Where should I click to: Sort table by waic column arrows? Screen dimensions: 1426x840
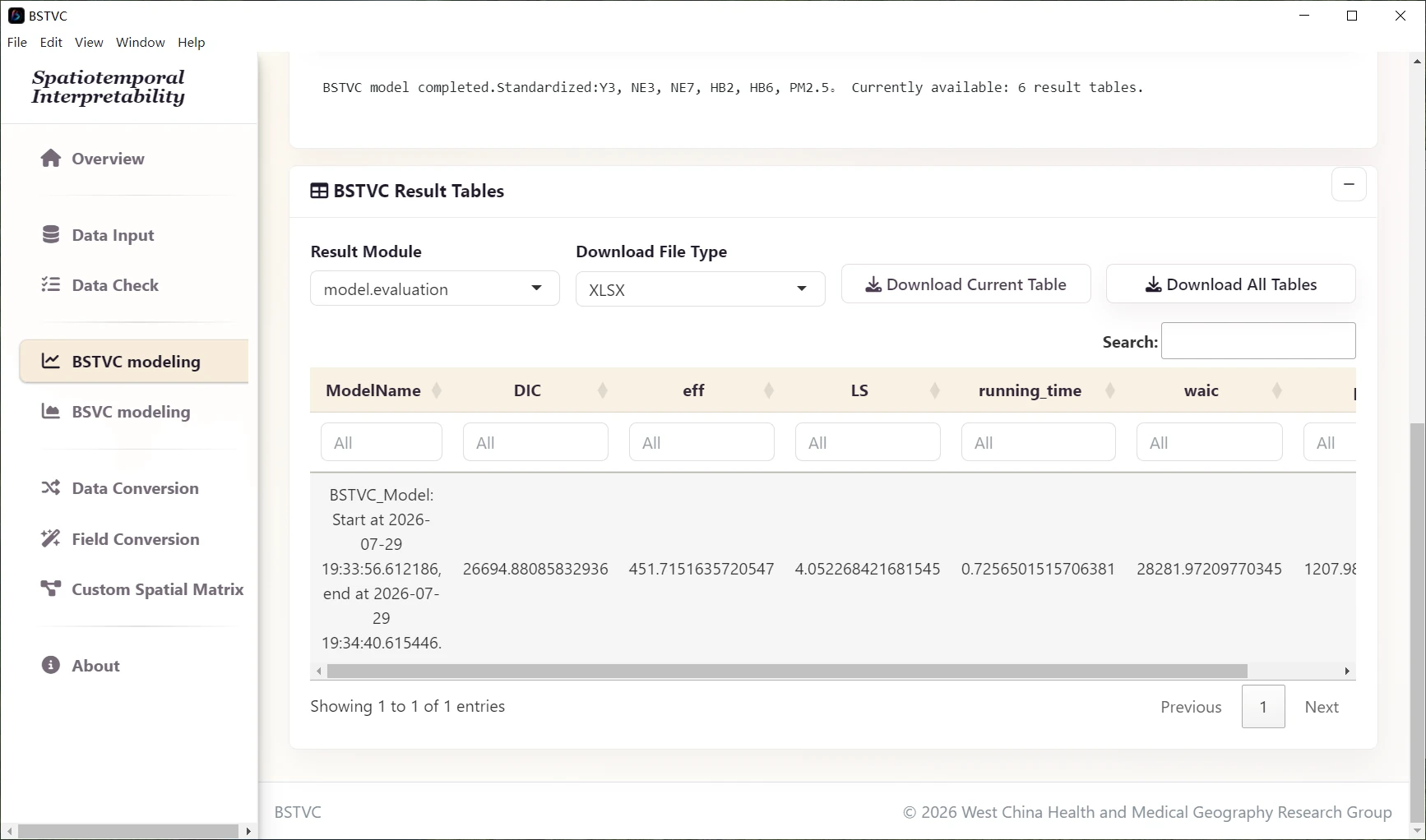(x=1277, y=390)
